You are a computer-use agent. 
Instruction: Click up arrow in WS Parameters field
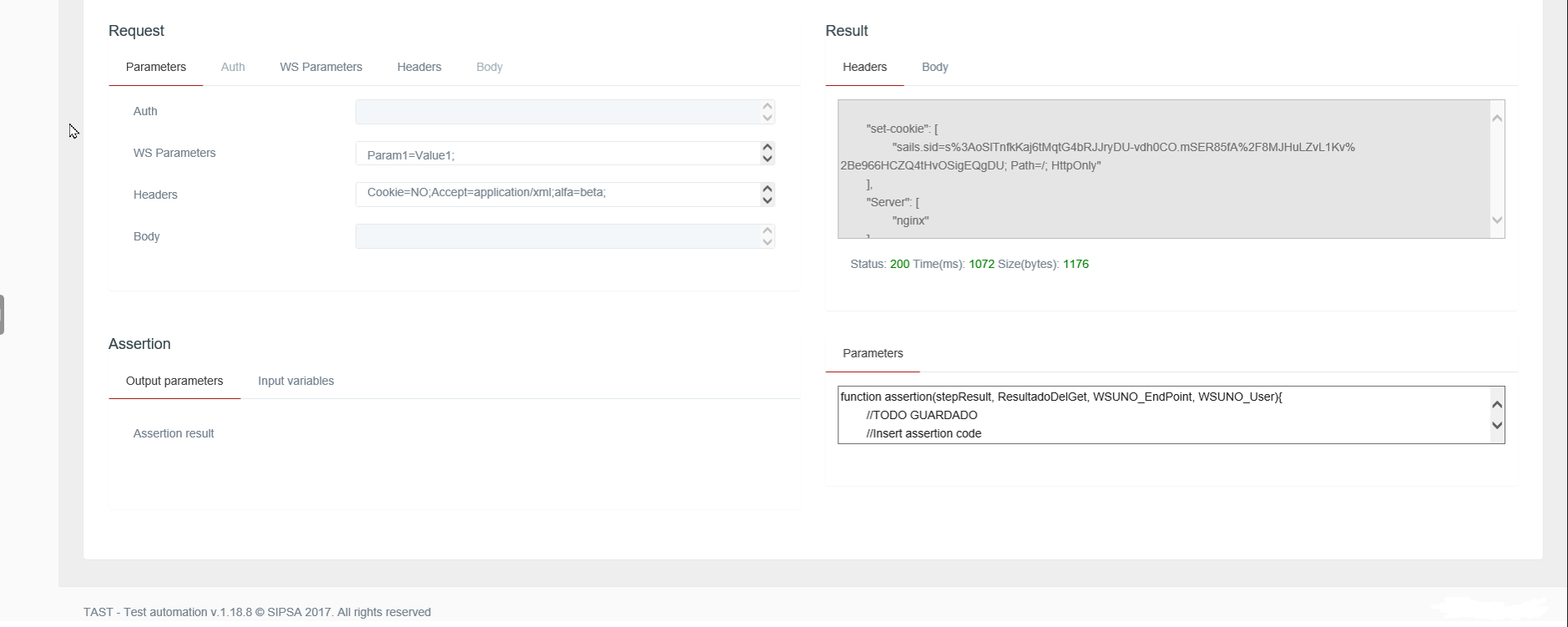[x=767, y=148]
